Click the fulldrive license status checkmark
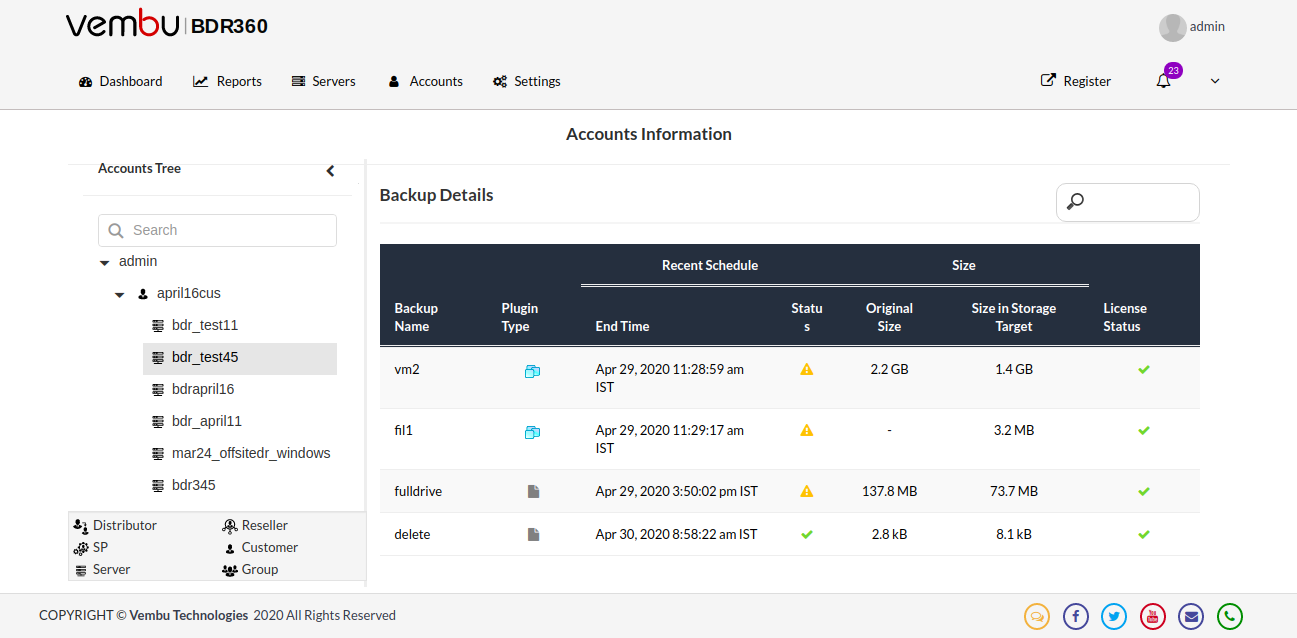The width and height of the screenshot is (1297, 638). tap(1144, 491)
